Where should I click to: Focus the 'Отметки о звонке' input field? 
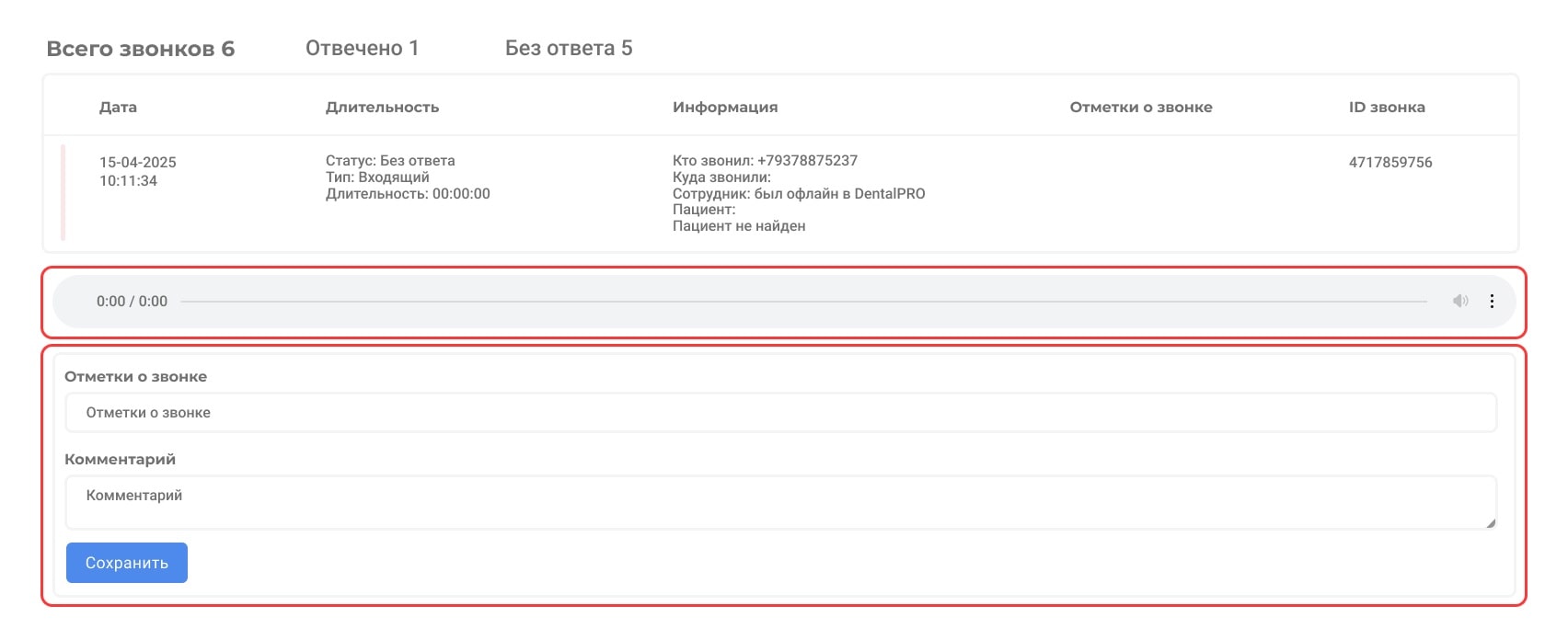780,413
